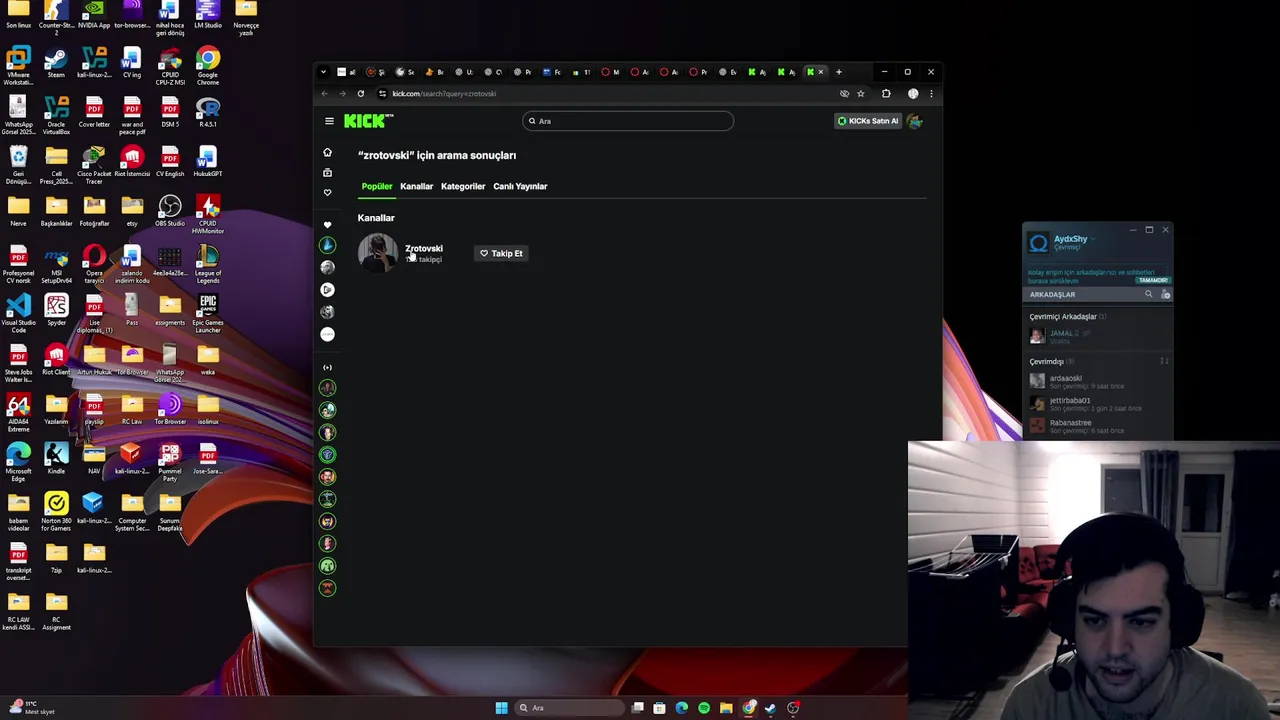Select the Google Chrome desktop shortcut
Image resolution: width=1280 pixels, height=720 pixels.
coord(208,64)
